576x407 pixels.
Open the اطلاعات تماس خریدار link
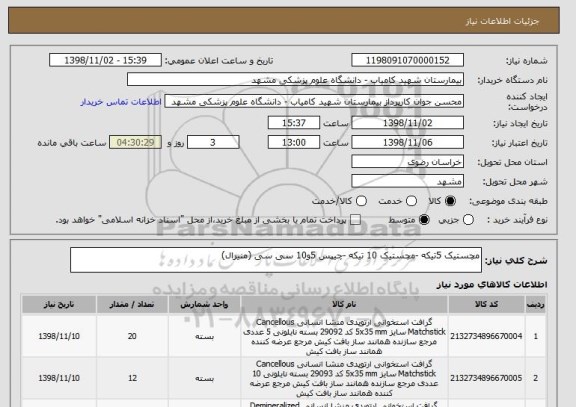pos(121,102)
